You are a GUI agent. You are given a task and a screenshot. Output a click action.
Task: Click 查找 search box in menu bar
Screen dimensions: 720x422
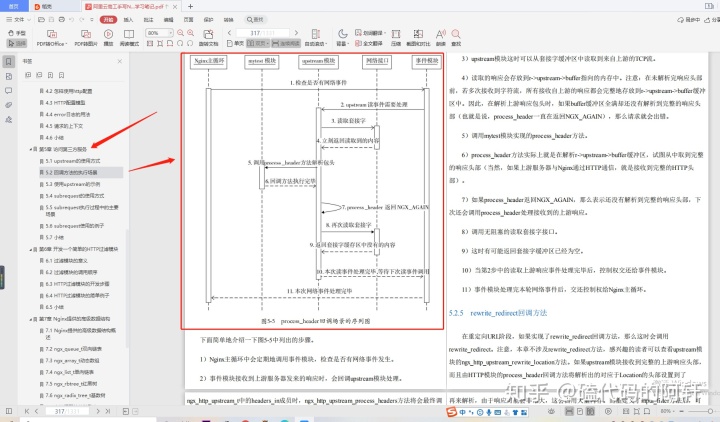pos(255,20)
